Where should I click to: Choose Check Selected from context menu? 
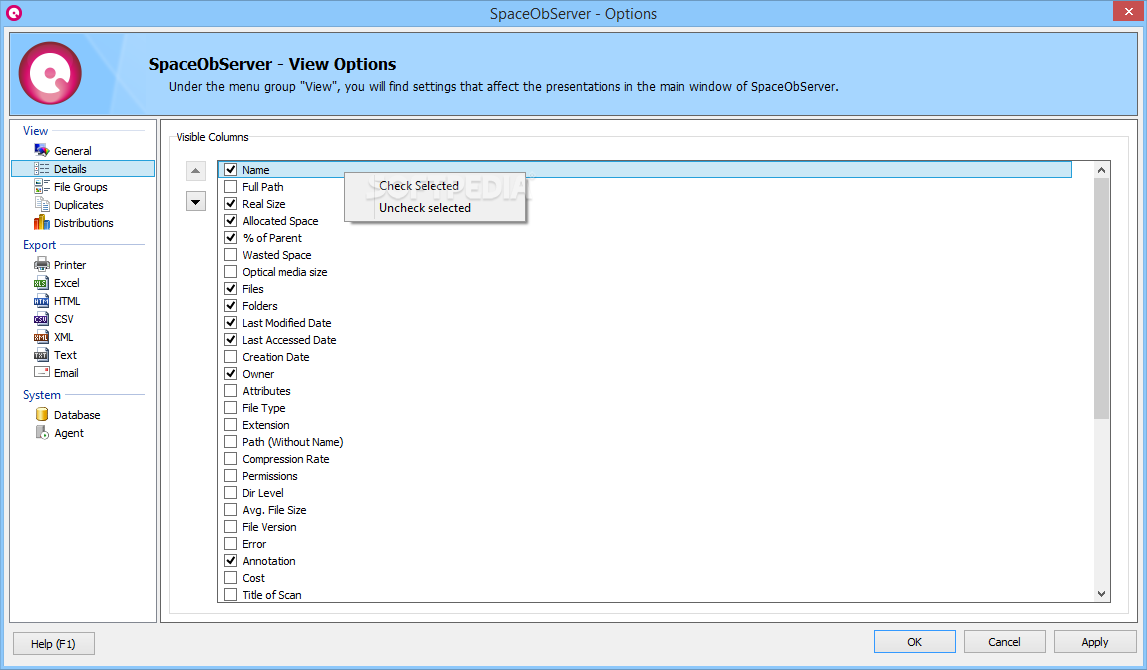point(435,186)
